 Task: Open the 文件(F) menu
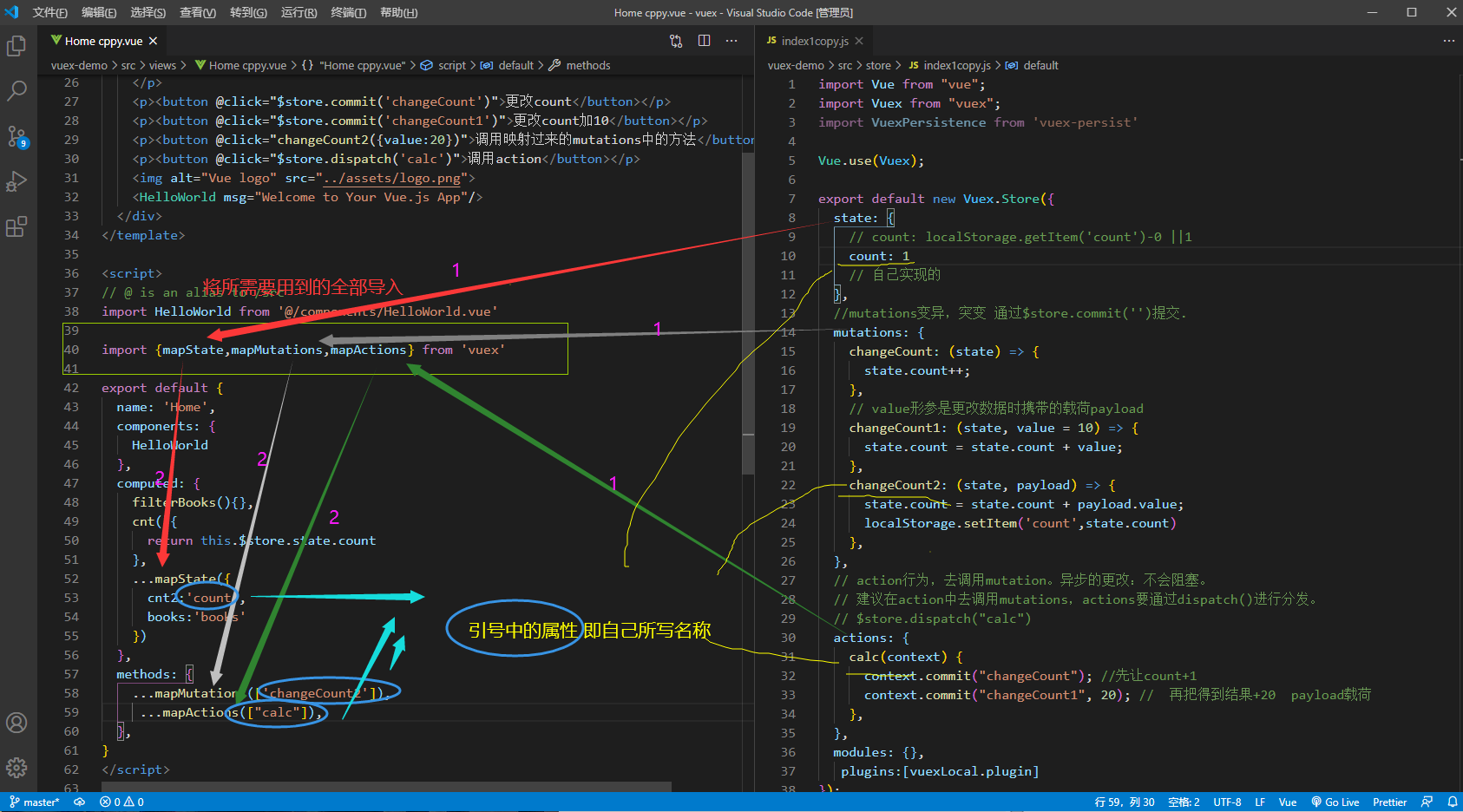50,12
